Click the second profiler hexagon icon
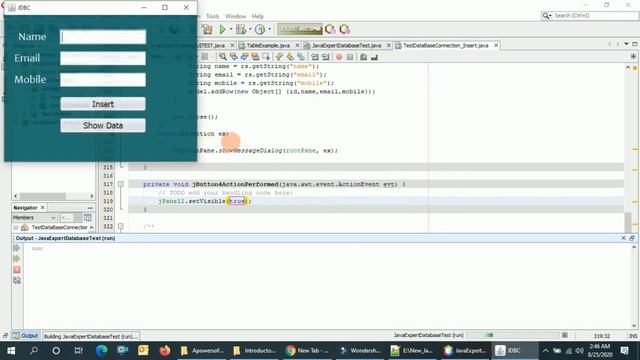 tap(344, 29)
